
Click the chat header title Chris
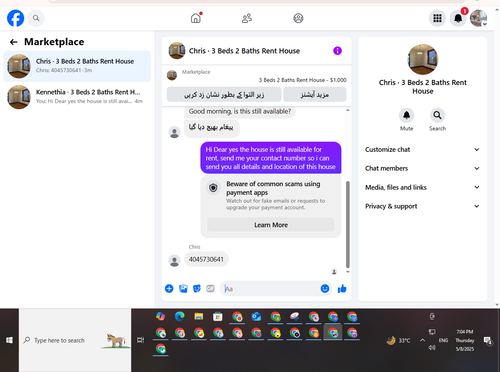click(244, 51)
